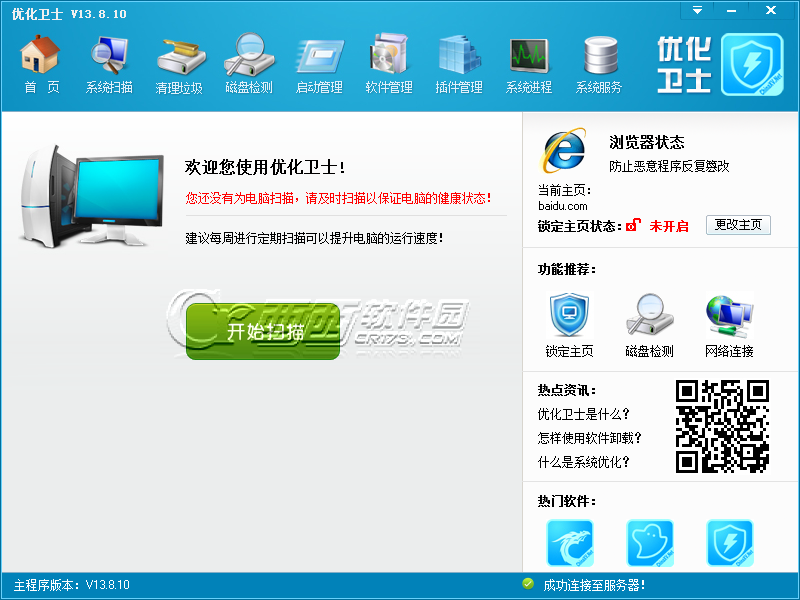Click the 锁定主页状态: label

click(580, 226)
